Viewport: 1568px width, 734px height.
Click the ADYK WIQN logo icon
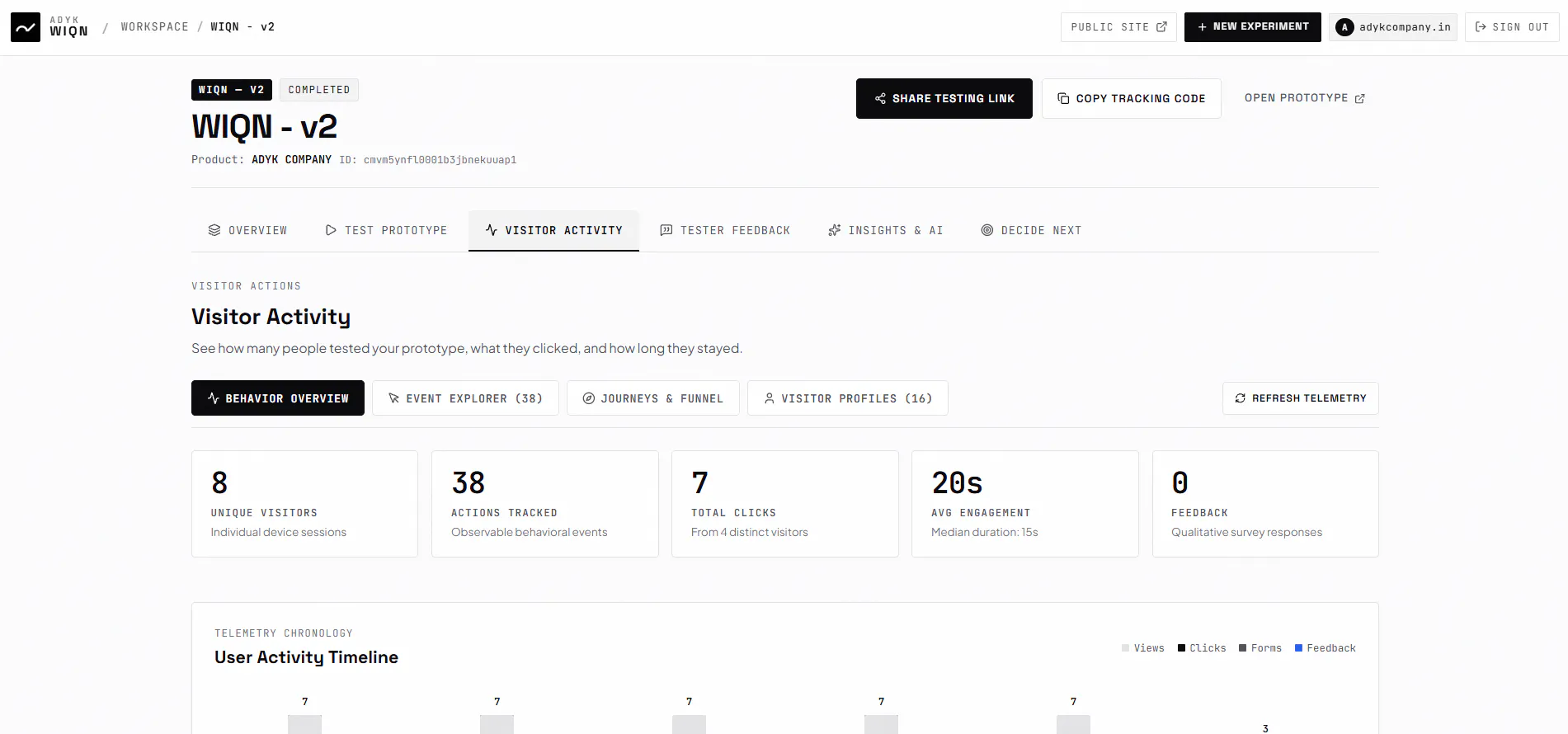[x=26, y=27]
